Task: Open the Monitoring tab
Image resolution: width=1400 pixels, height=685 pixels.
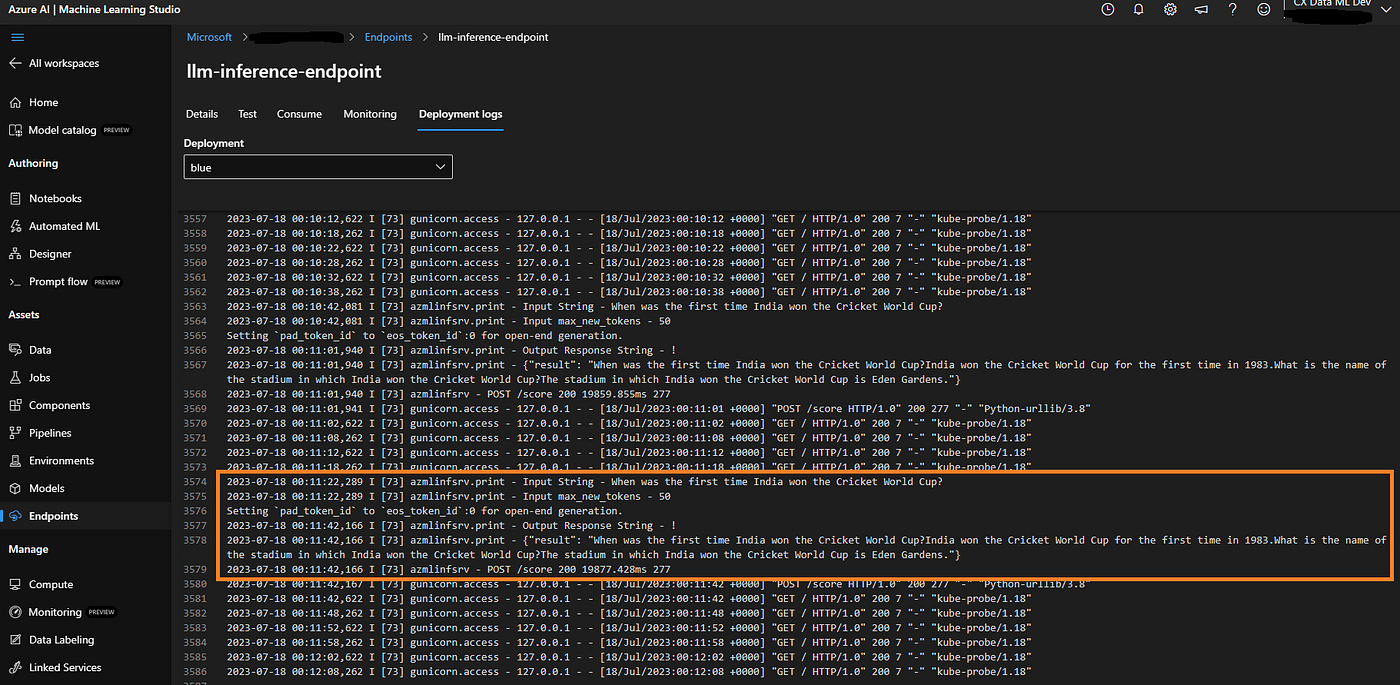Action: (x=370, y=114)
